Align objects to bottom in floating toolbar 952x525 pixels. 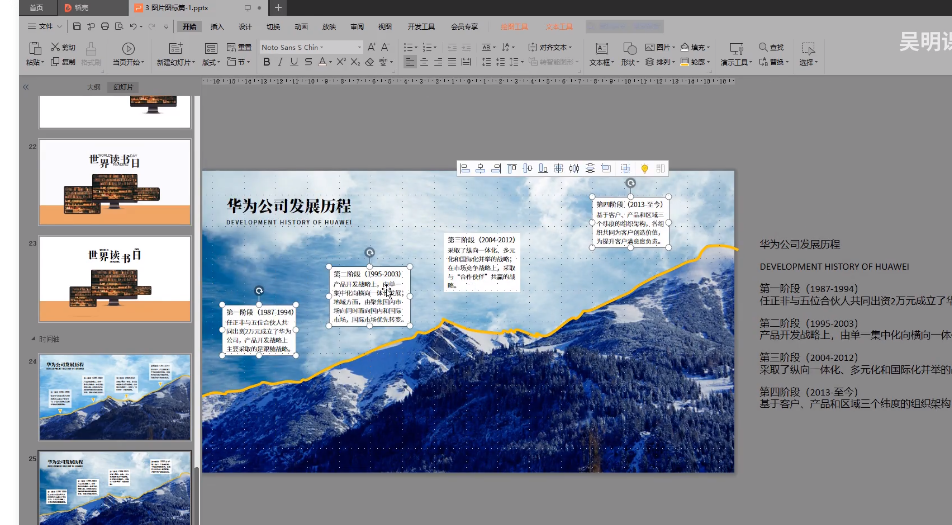click(x=543, y=168)
